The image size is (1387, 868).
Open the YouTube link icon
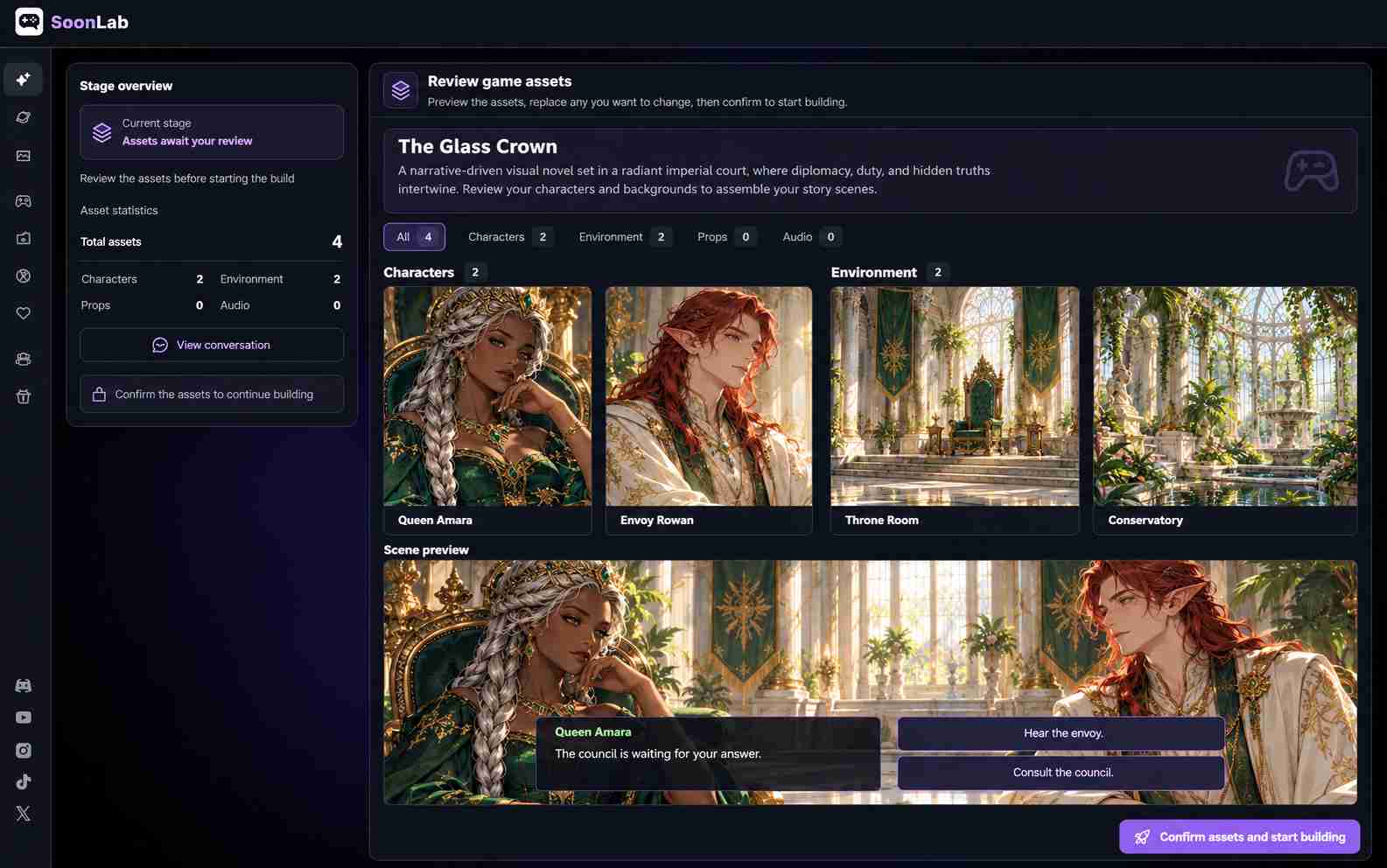[24, 717]
